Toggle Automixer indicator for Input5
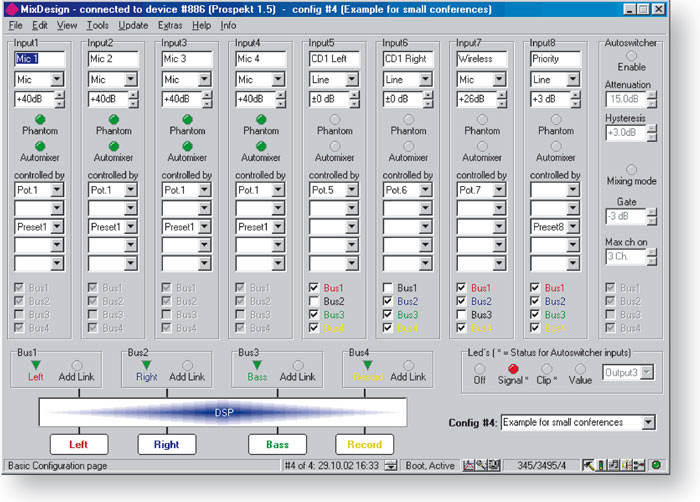This screenshot has height=502, width=700. point(334,146)
